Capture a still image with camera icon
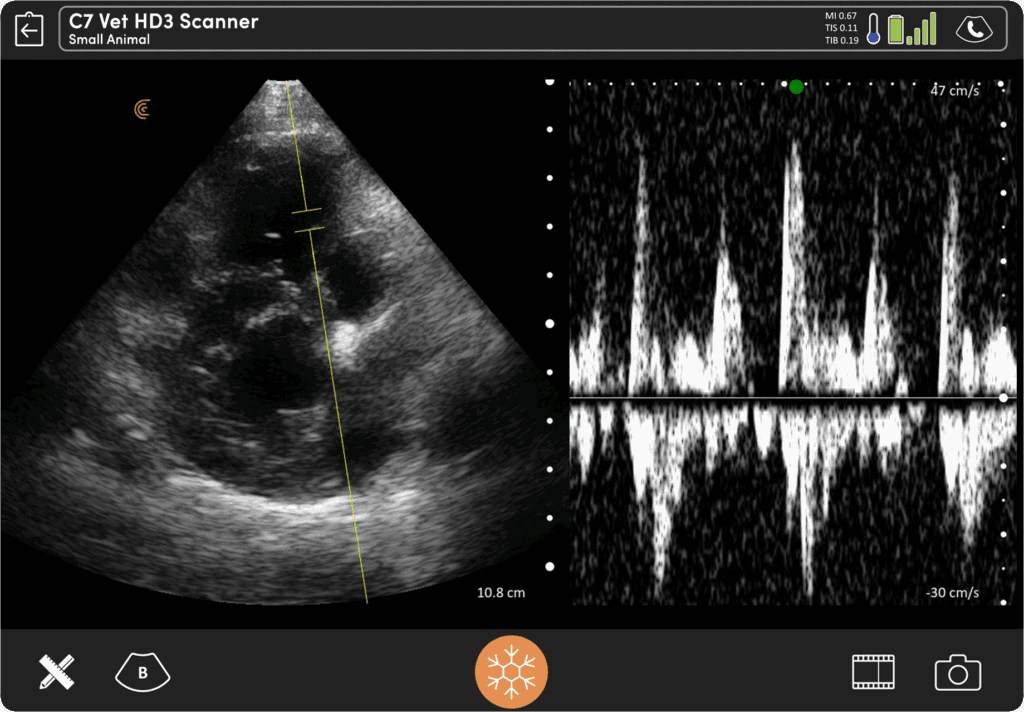Image resolution: width=1024 pixels, height=712 pixels. tap(957, 673)
